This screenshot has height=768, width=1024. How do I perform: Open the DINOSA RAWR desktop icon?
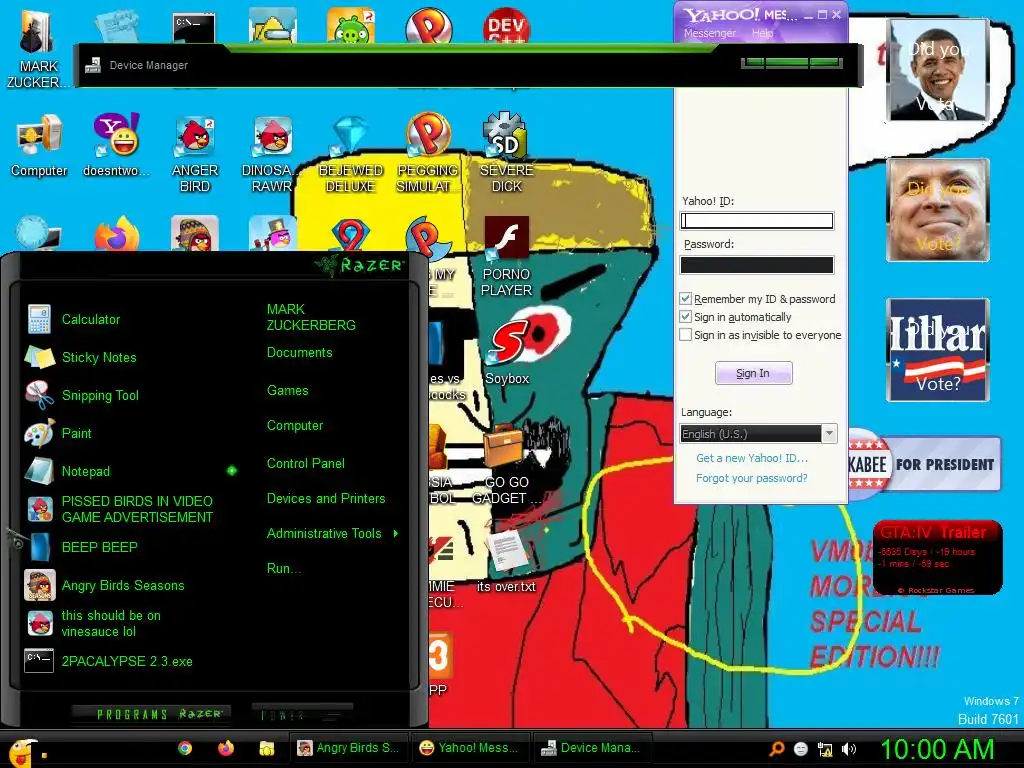(x=272, y=153)
